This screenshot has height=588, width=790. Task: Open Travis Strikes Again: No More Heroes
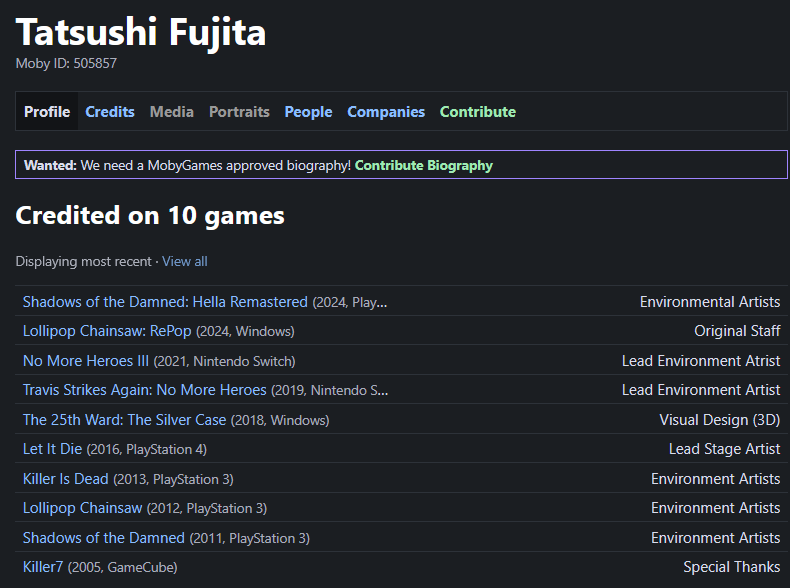tap(145, 389)
